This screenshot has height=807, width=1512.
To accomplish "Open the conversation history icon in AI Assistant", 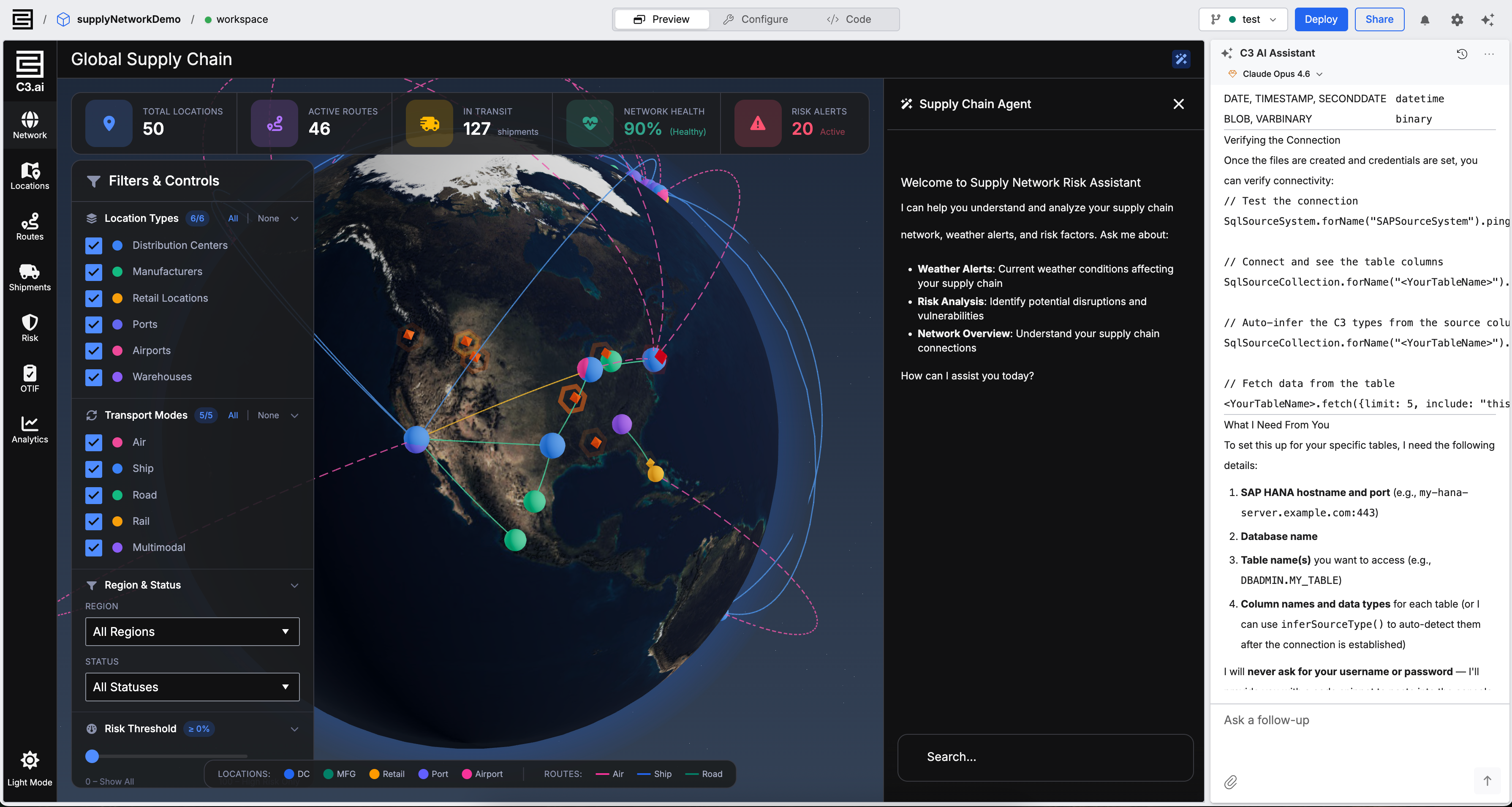I will [x=1461, y=54].
